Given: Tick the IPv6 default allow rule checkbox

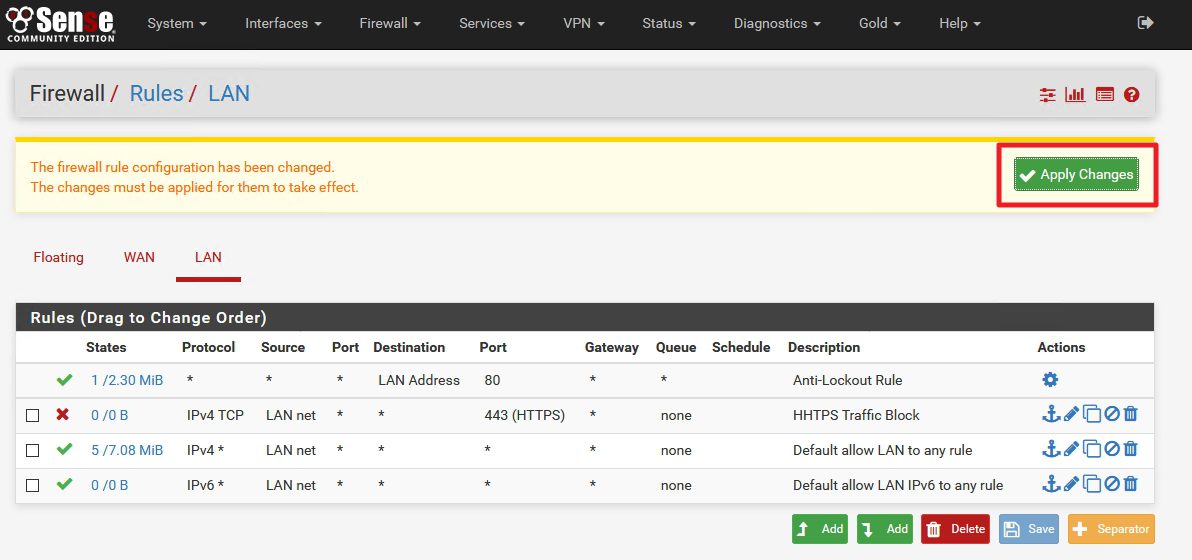Looking at the screenshot, I should click(x=33, y=485).
